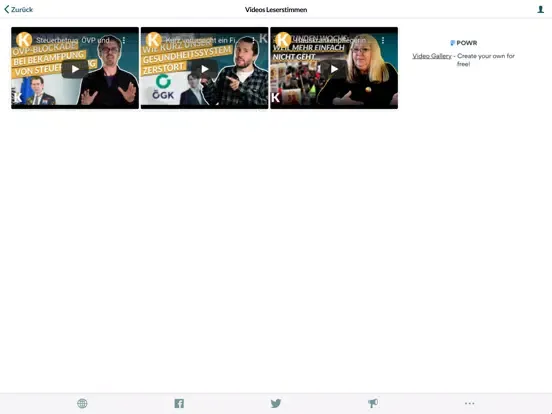
Task: Open the Kurz verursacht video title
Action: [x=200, y=40]
